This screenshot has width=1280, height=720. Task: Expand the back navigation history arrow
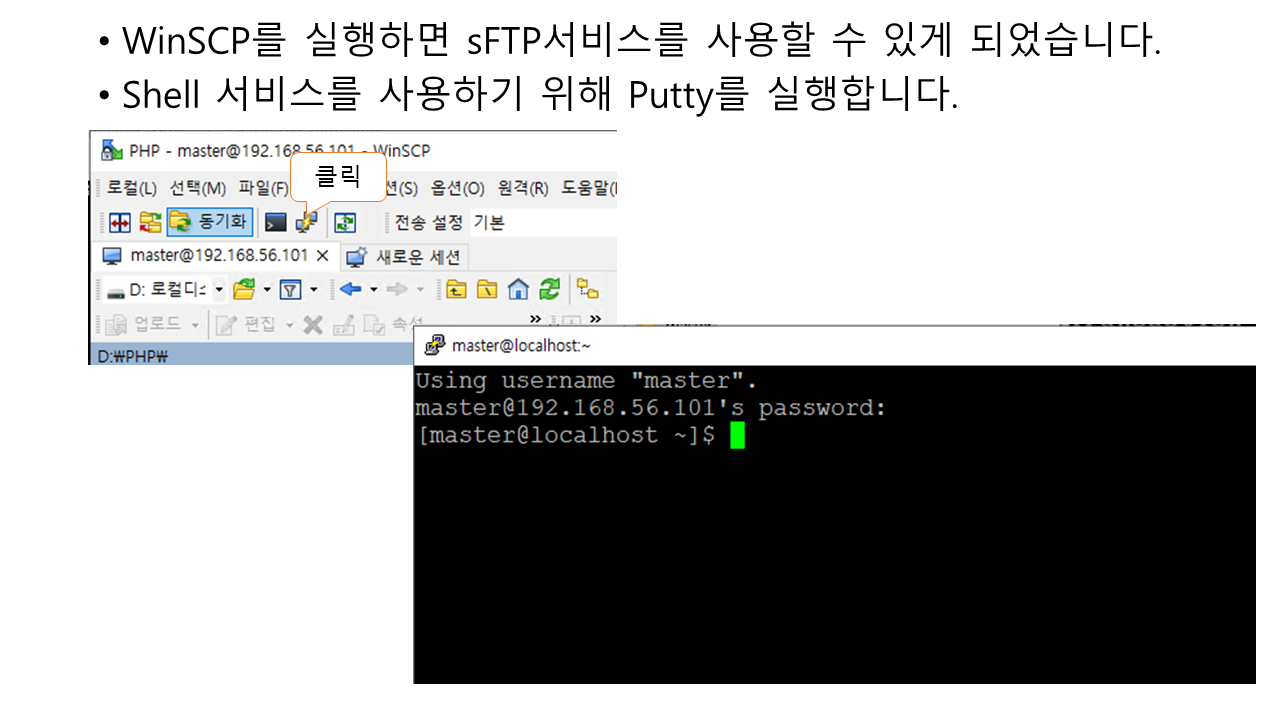pos(373,290)
